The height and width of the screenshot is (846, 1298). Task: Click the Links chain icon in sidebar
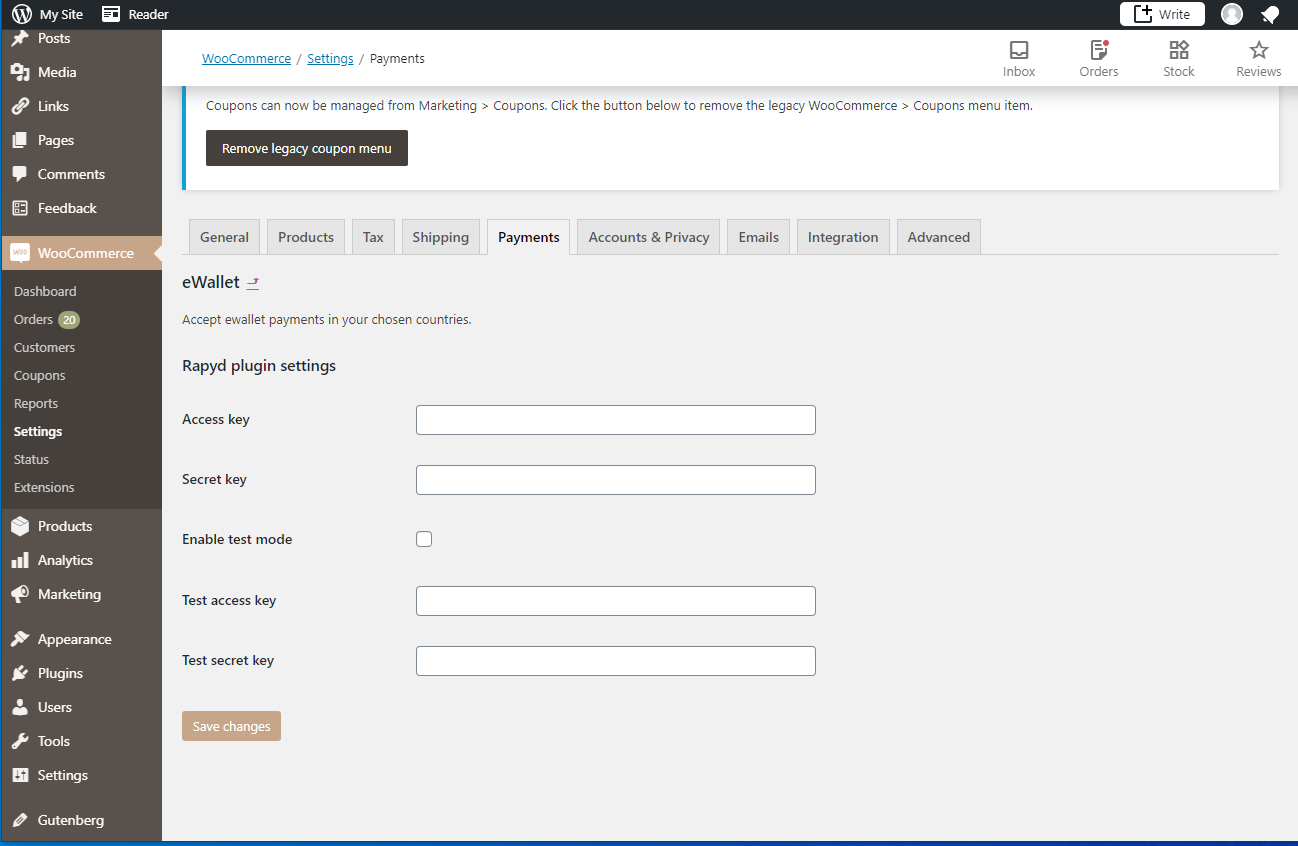tap(20, 106)
